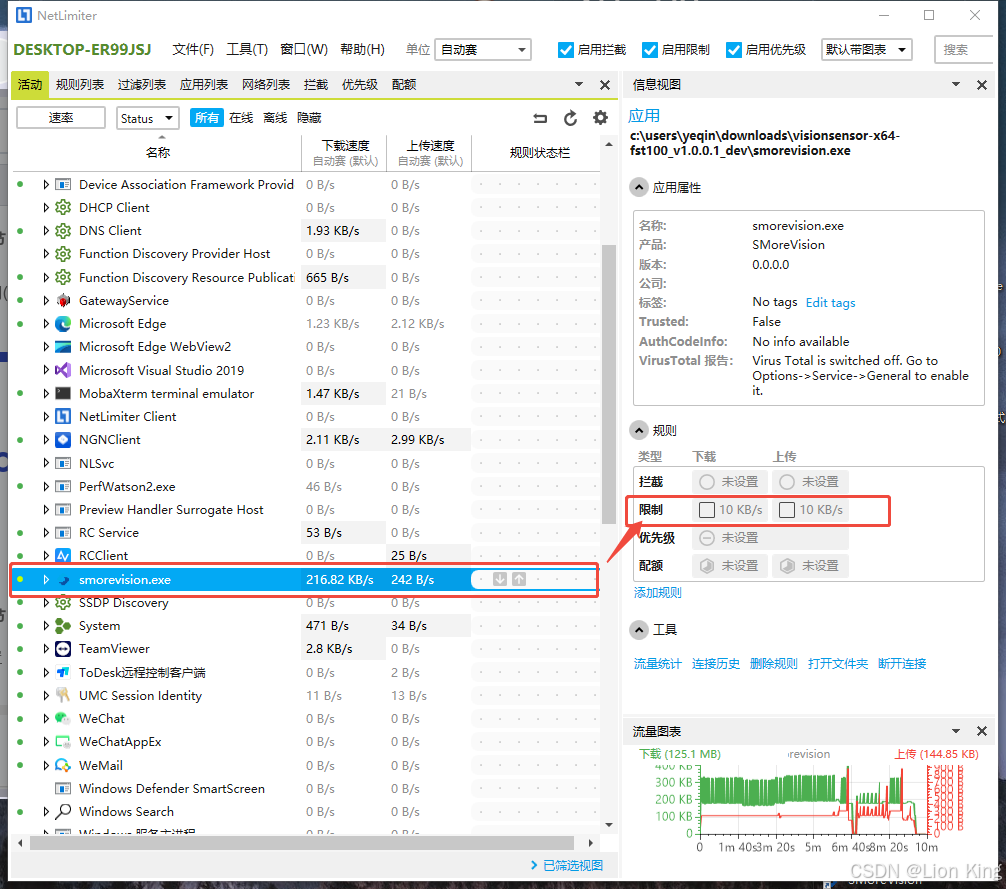Click the 删除规则 link
The image size is (1006, 889).
(774, 664)
